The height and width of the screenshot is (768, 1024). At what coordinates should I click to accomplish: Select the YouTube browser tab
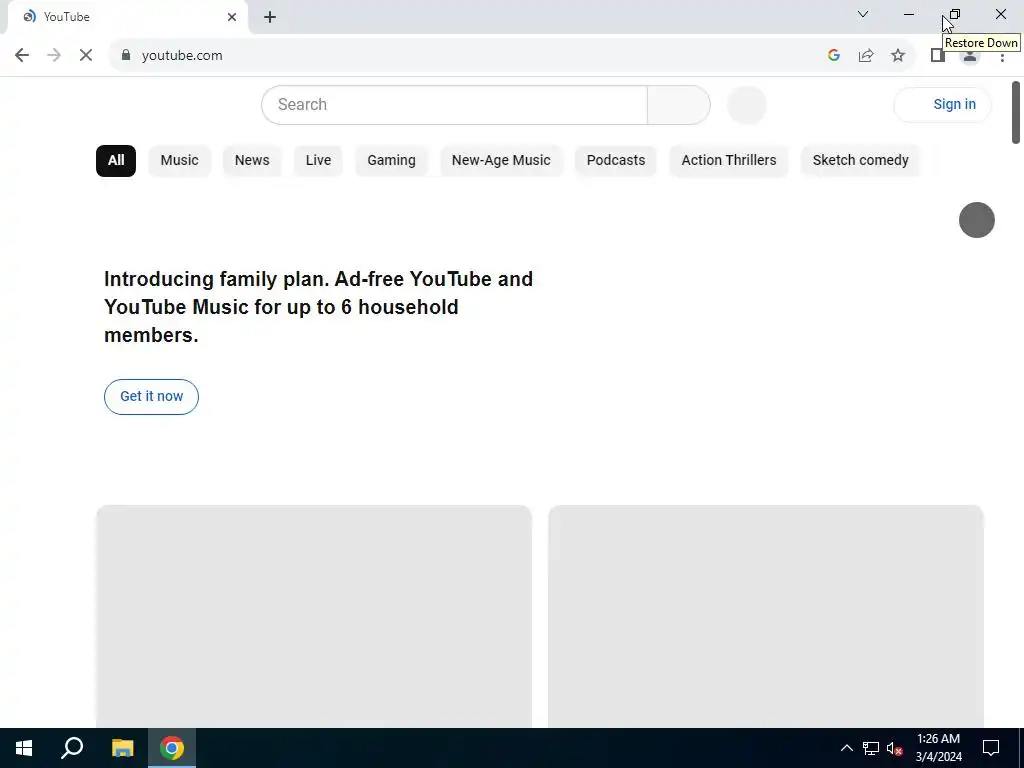127,17
